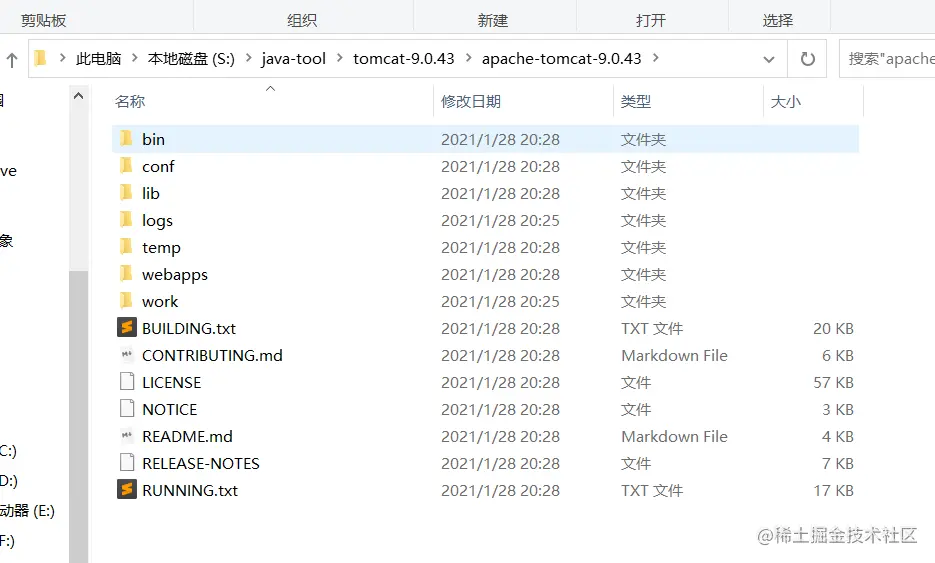Sort files by 修改日期 column header
Screen dimensions: 935x563
[471, 101]
